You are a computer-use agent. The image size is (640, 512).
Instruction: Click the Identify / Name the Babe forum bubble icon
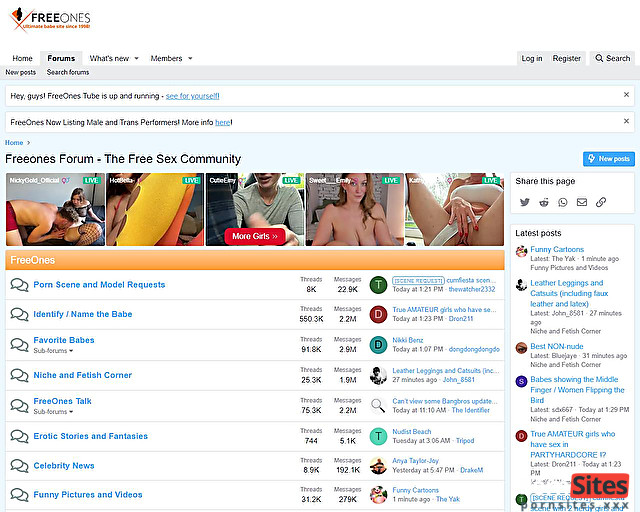click(19, 314)
